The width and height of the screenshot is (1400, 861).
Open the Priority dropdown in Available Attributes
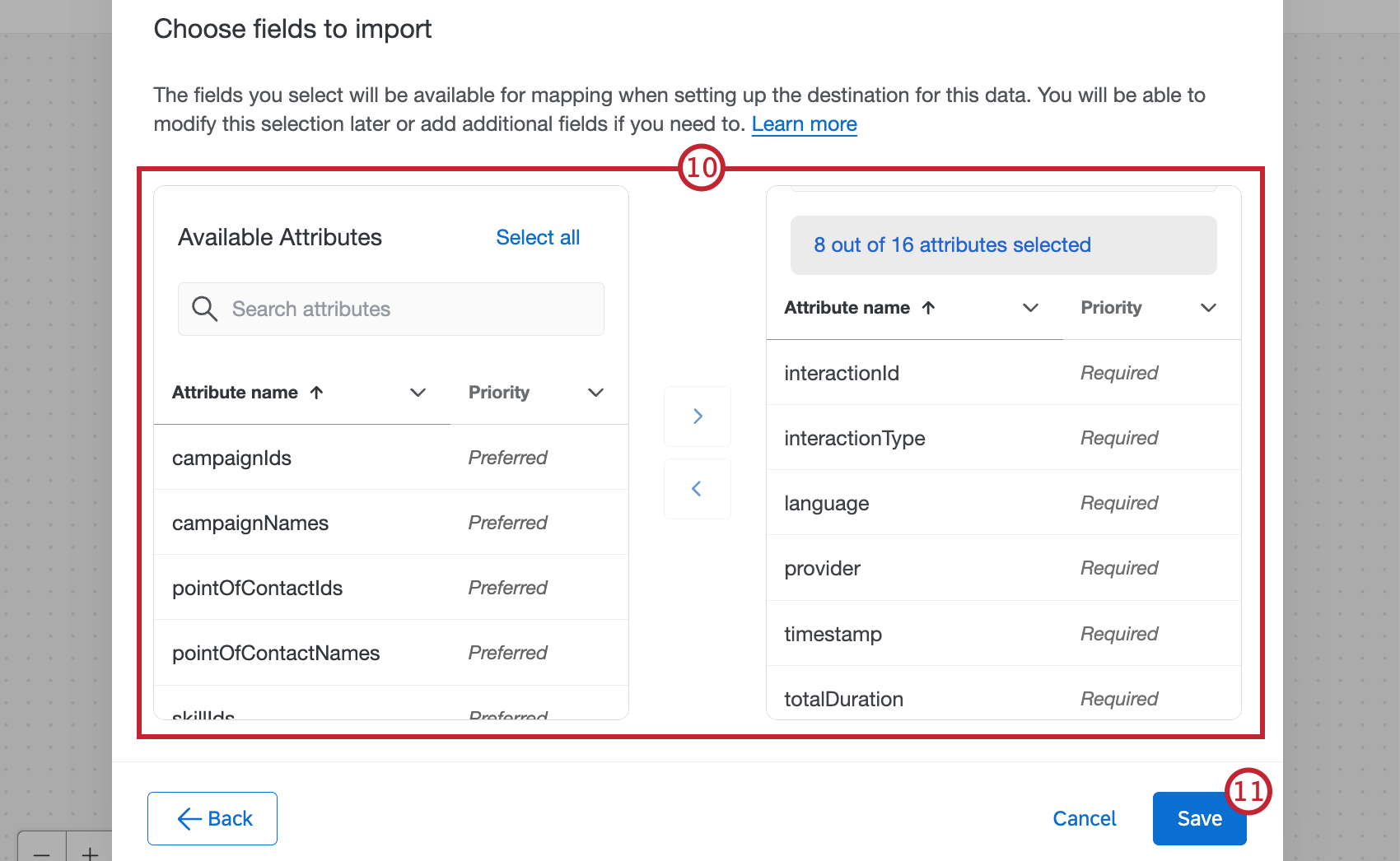pyautogui.click(x=595, y=393)
